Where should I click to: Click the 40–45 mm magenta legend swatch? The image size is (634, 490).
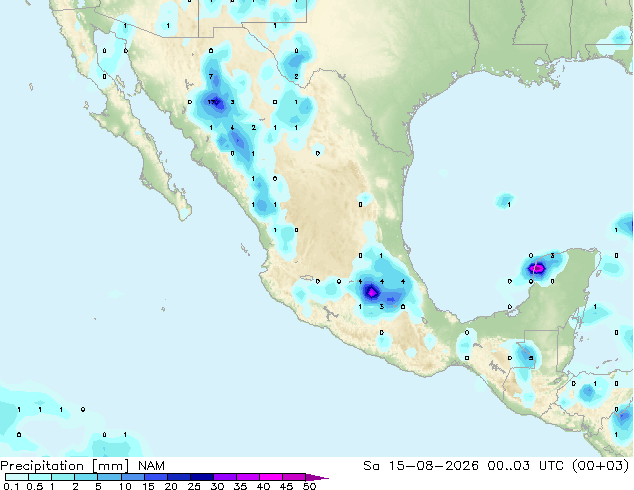pyautogui.click(x=271, y=477)
